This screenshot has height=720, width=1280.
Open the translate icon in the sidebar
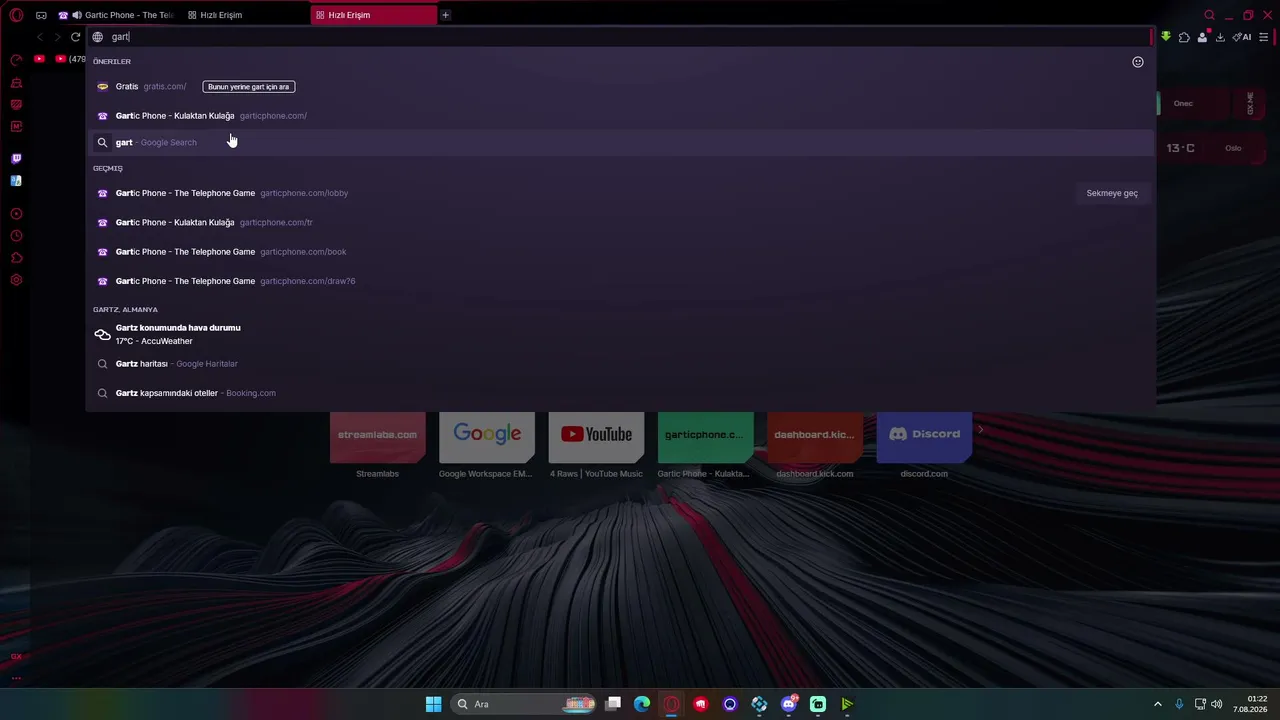pyautogui.click(x=16, y=181)
